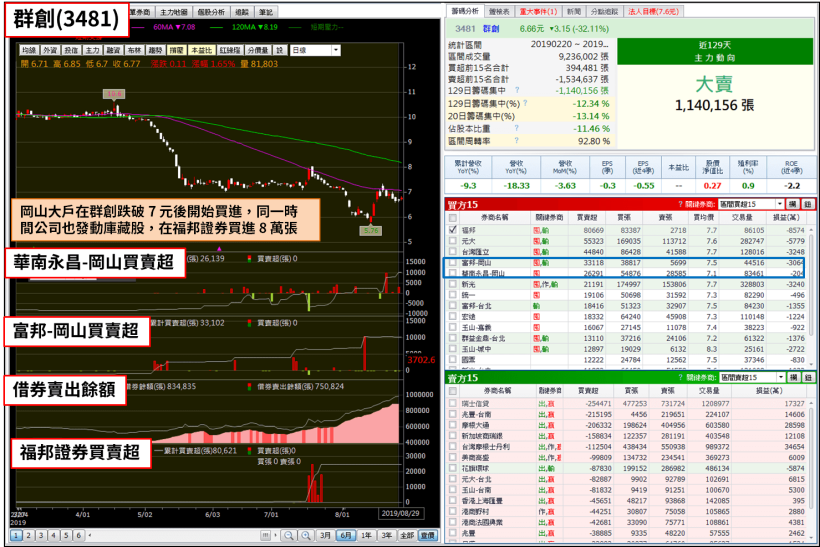The image size is (820, 547).
Task: Toggle the select-all checkbox in 買方15 header
Action: coord(453,218)
